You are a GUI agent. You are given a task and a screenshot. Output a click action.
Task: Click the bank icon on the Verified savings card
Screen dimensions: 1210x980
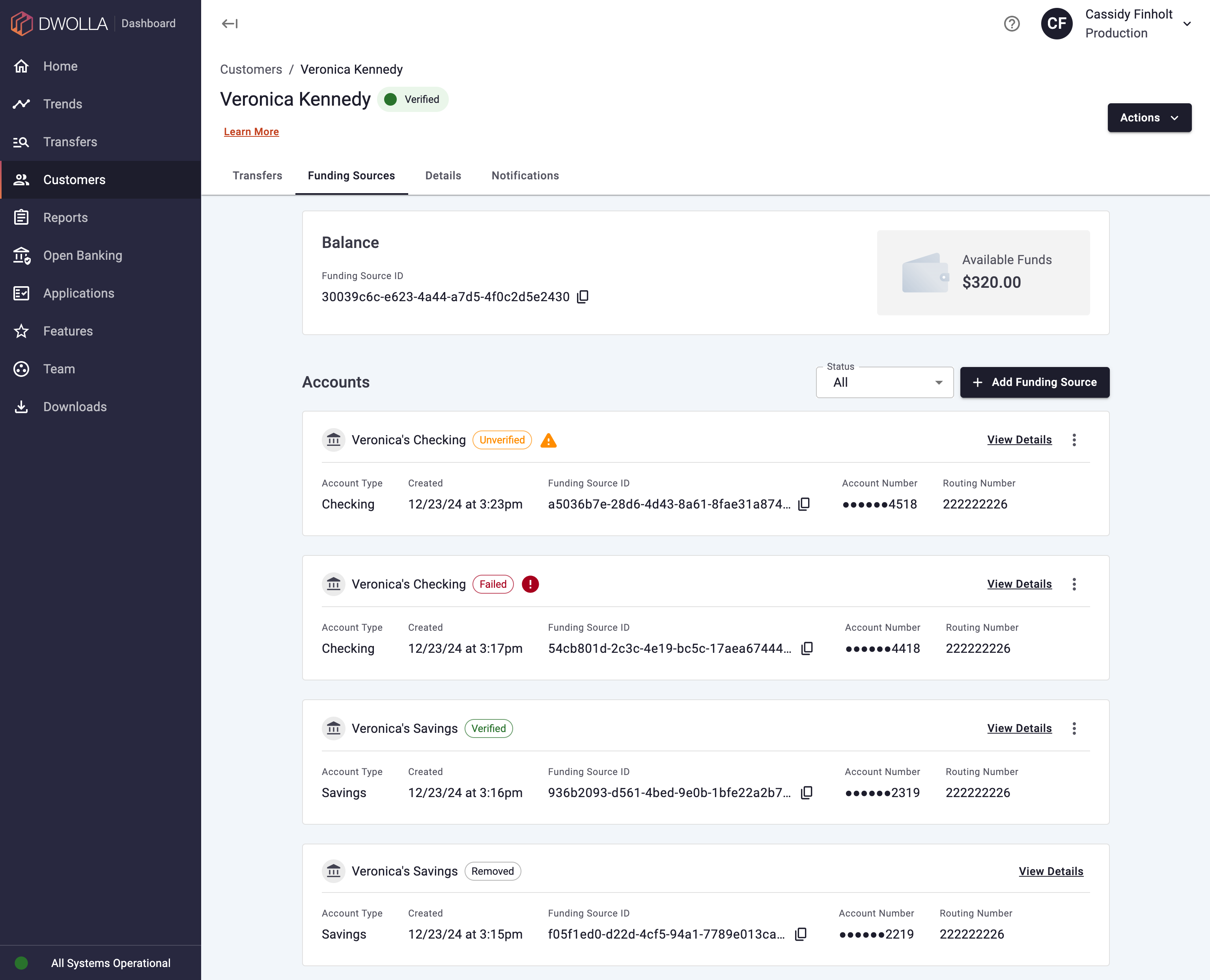(x=334, y=728)
